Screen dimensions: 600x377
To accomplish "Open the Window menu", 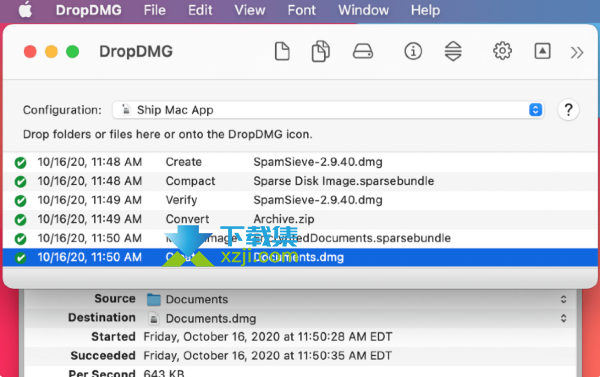I will 363,10.
